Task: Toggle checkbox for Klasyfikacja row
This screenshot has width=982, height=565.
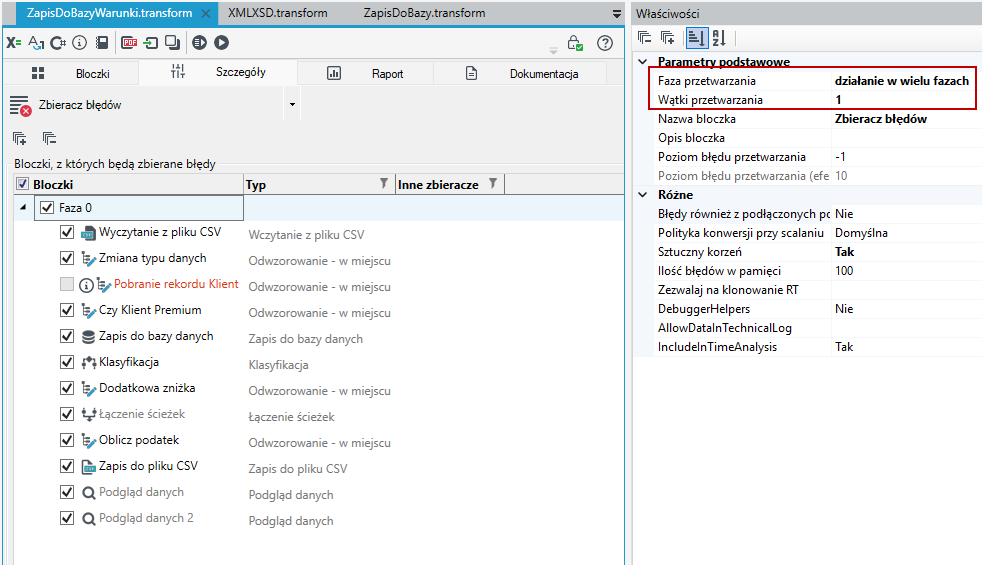Action: (x=67, y=362)
